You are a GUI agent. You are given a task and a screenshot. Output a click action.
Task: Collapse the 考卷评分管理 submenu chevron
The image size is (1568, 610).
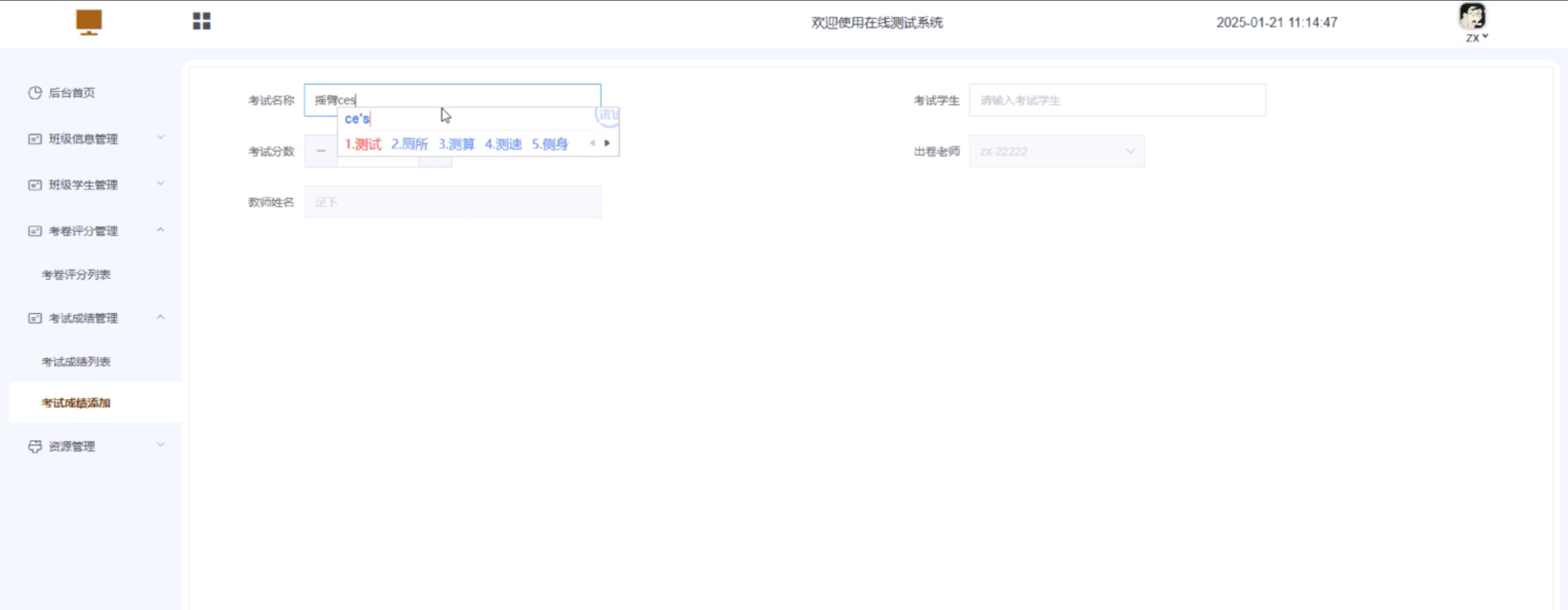[x=161, y=230]
